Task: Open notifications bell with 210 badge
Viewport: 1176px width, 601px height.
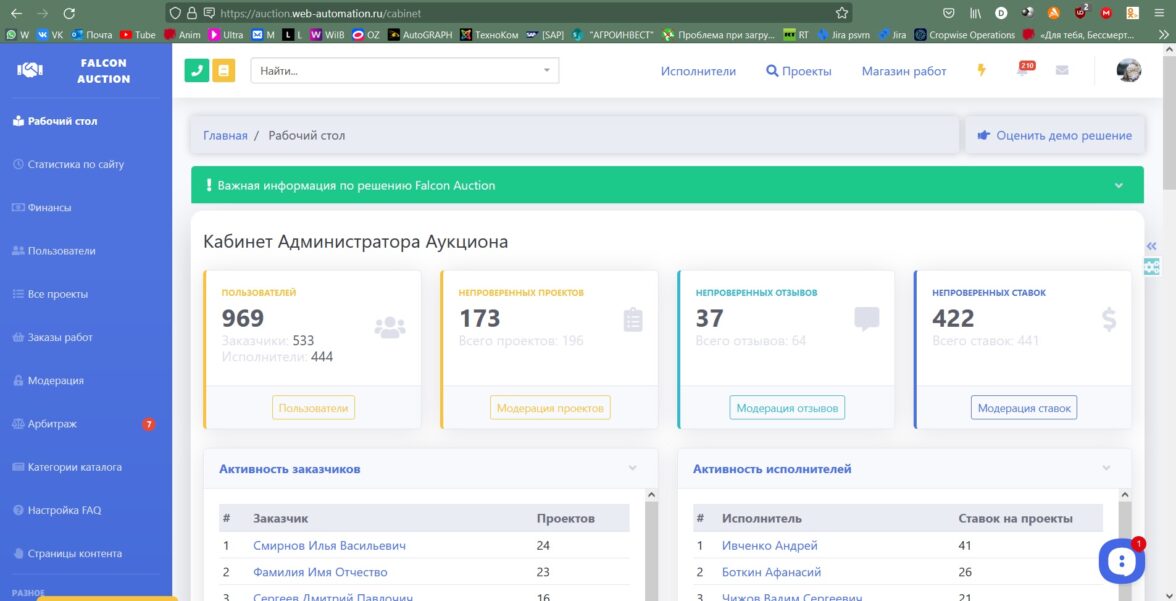Action: [x=1022, y=71]
